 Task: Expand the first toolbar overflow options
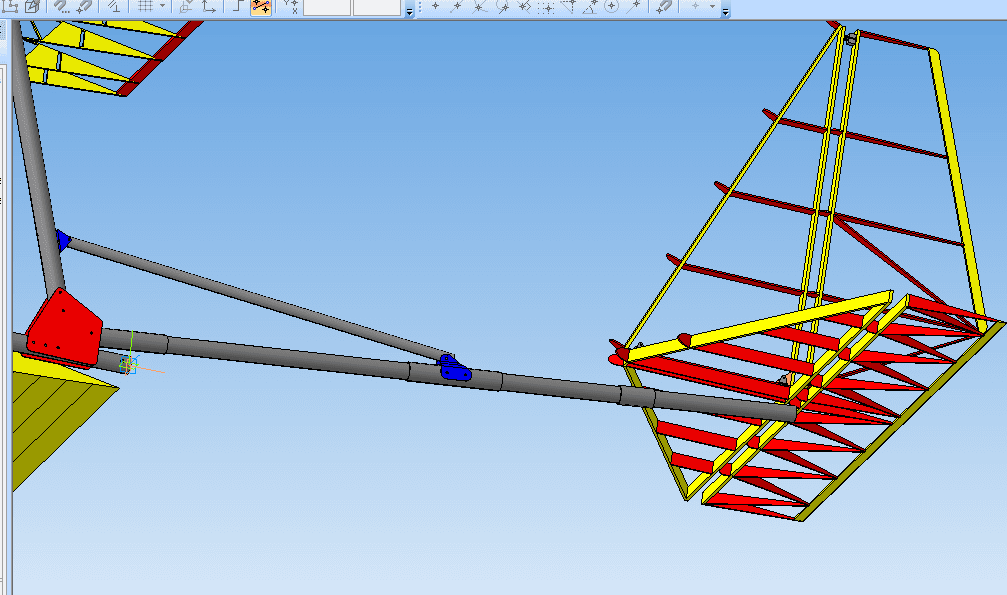click(410, 9)
